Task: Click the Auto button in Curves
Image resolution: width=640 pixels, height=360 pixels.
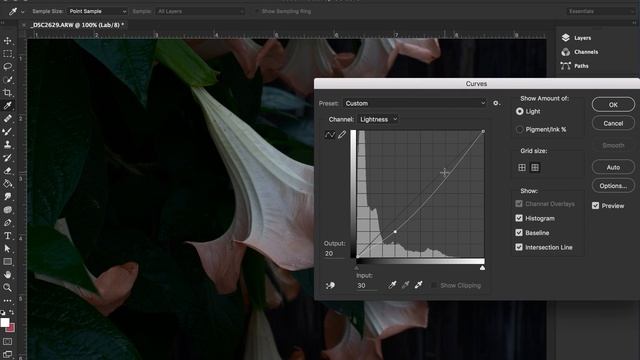Action: click(613, 167)
